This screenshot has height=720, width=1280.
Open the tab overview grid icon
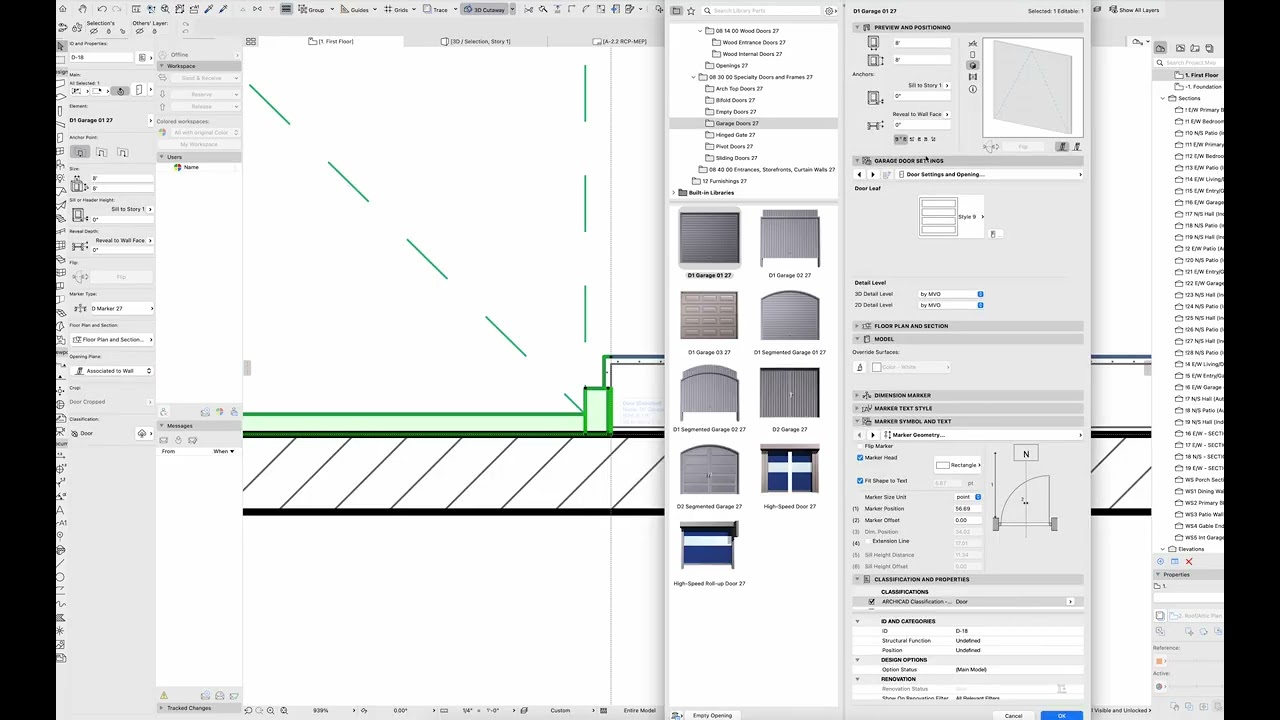[x=251, y=41]
